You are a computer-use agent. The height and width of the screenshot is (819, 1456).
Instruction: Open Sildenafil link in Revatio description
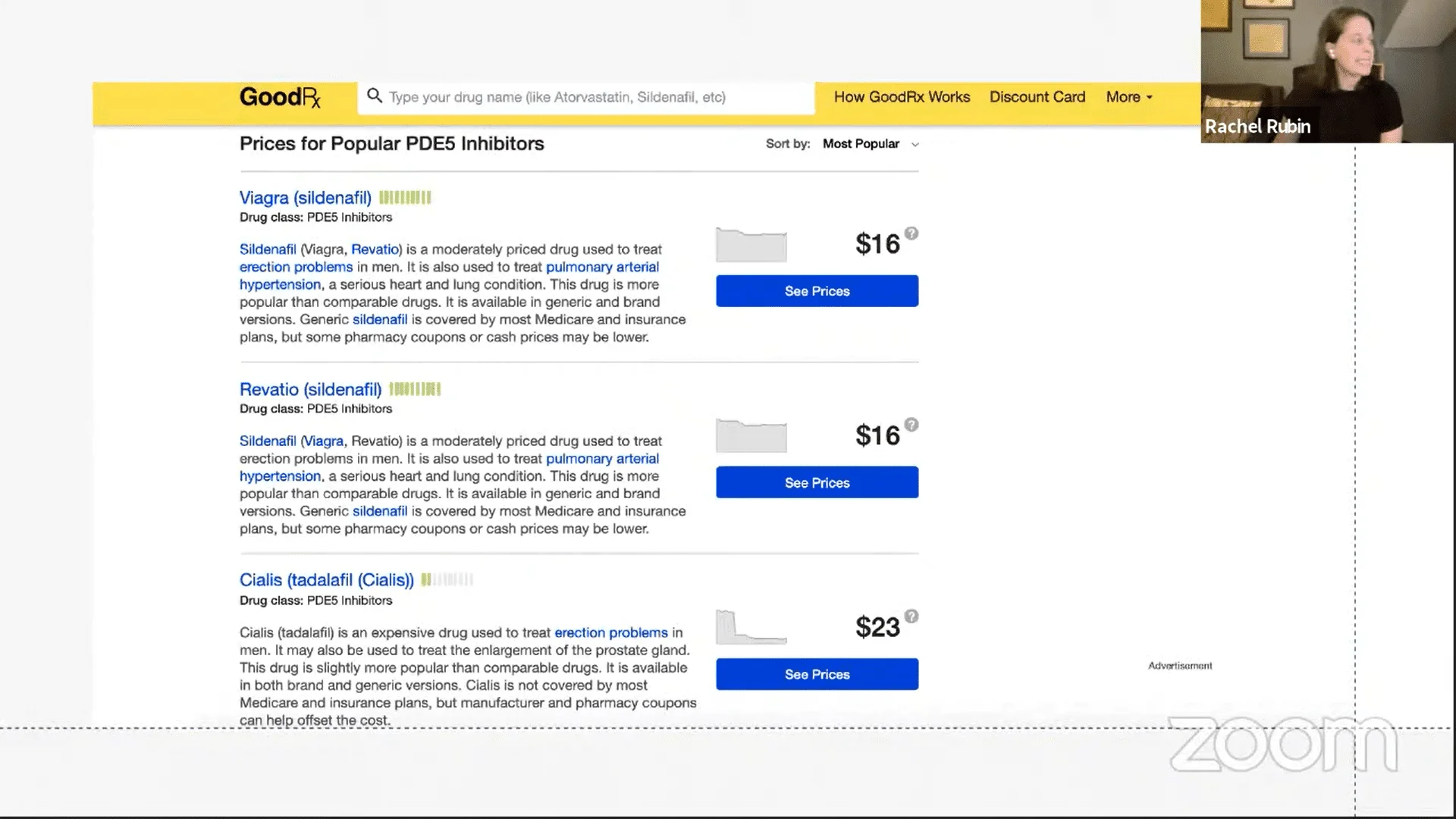click(268, 441)
